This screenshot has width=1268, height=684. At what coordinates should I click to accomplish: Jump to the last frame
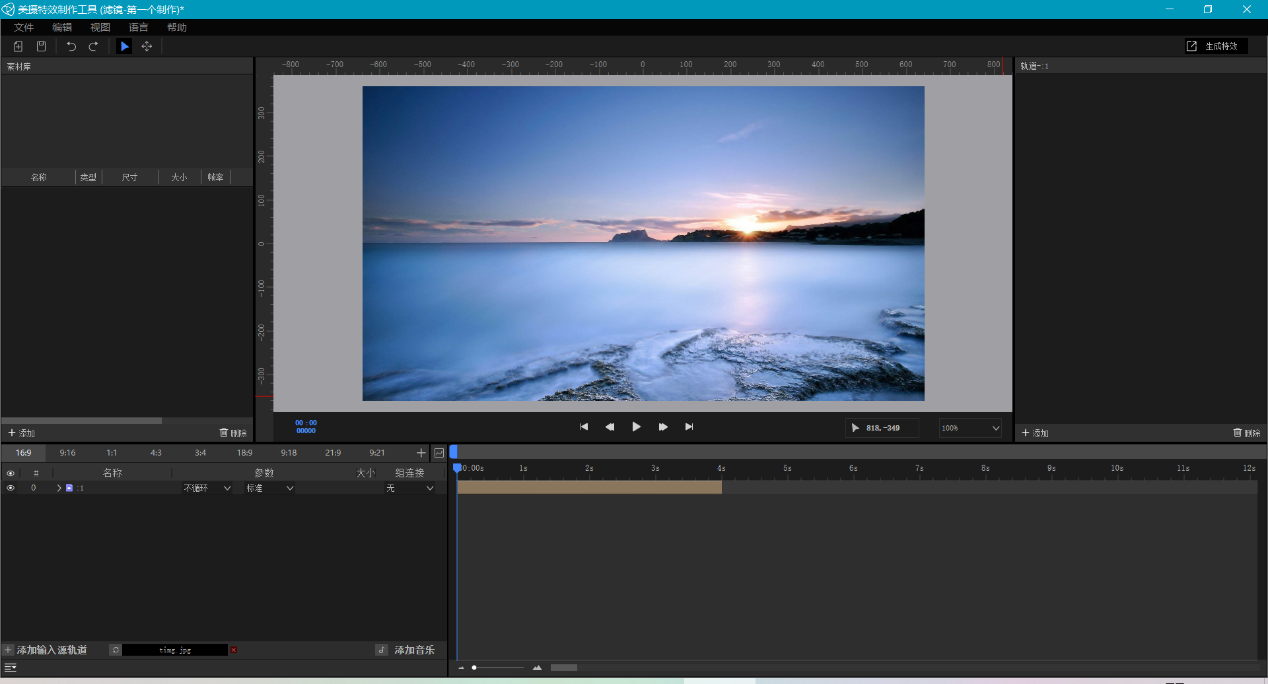coord(689,427)
